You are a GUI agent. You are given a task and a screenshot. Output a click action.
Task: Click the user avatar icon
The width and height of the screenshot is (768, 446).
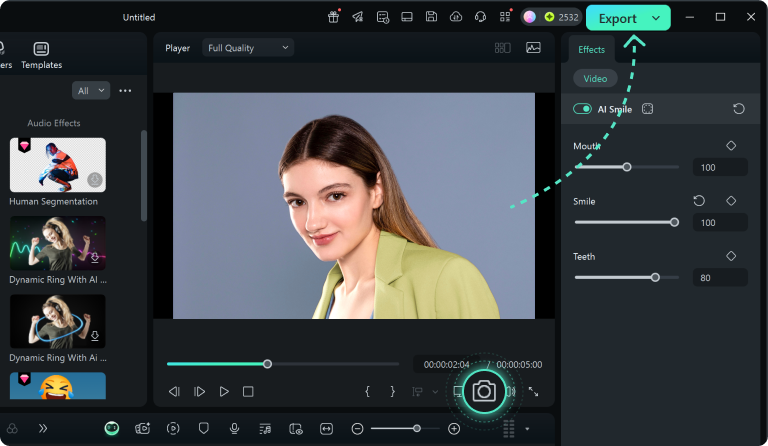click(x=529, y=17)
